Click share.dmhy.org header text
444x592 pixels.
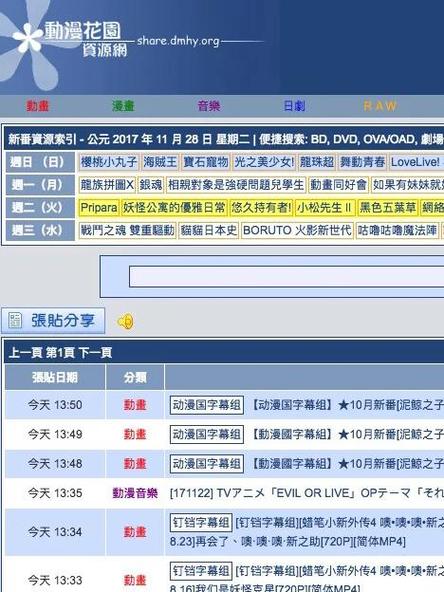[178, 41]
